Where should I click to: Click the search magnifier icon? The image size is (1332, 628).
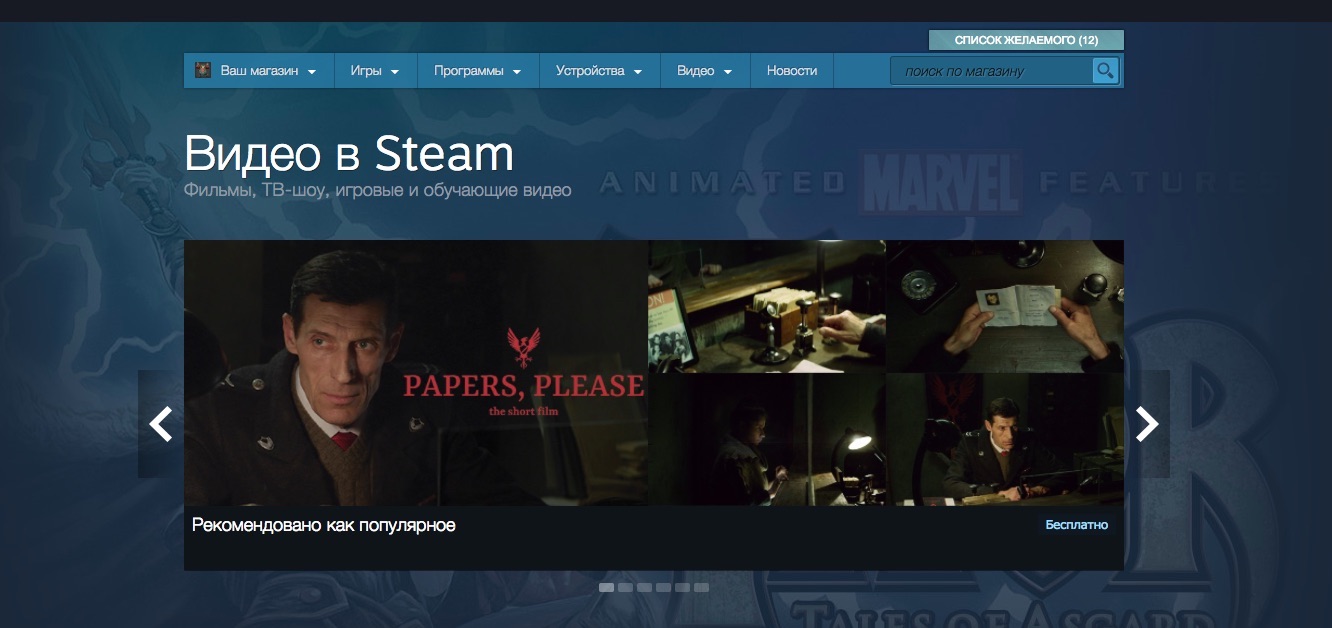(1105, 71)
